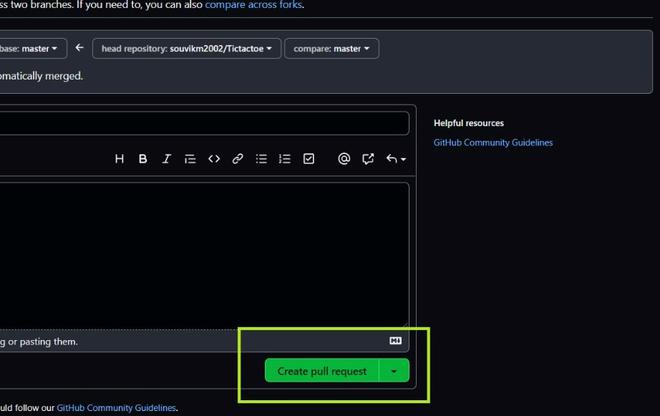Open the compare across forks link

pyautogui.click(x=253, y=5)
